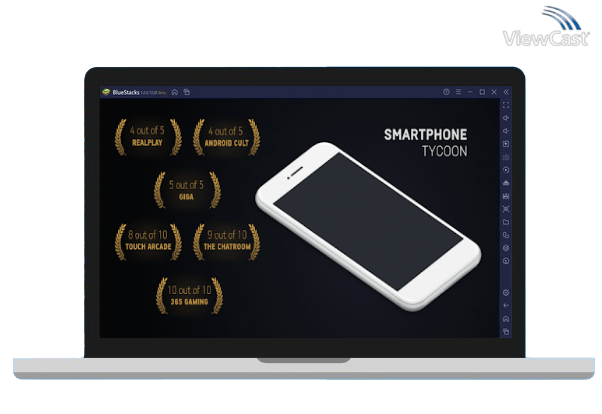
Task: Minimize the BlueStacks window
Action: coord(470,92)
